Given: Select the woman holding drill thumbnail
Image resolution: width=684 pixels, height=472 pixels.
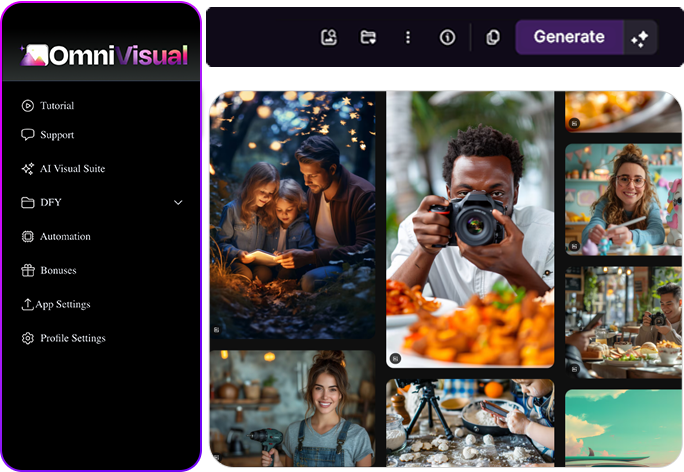Looking at the screenshot, I should pos(292,408).
